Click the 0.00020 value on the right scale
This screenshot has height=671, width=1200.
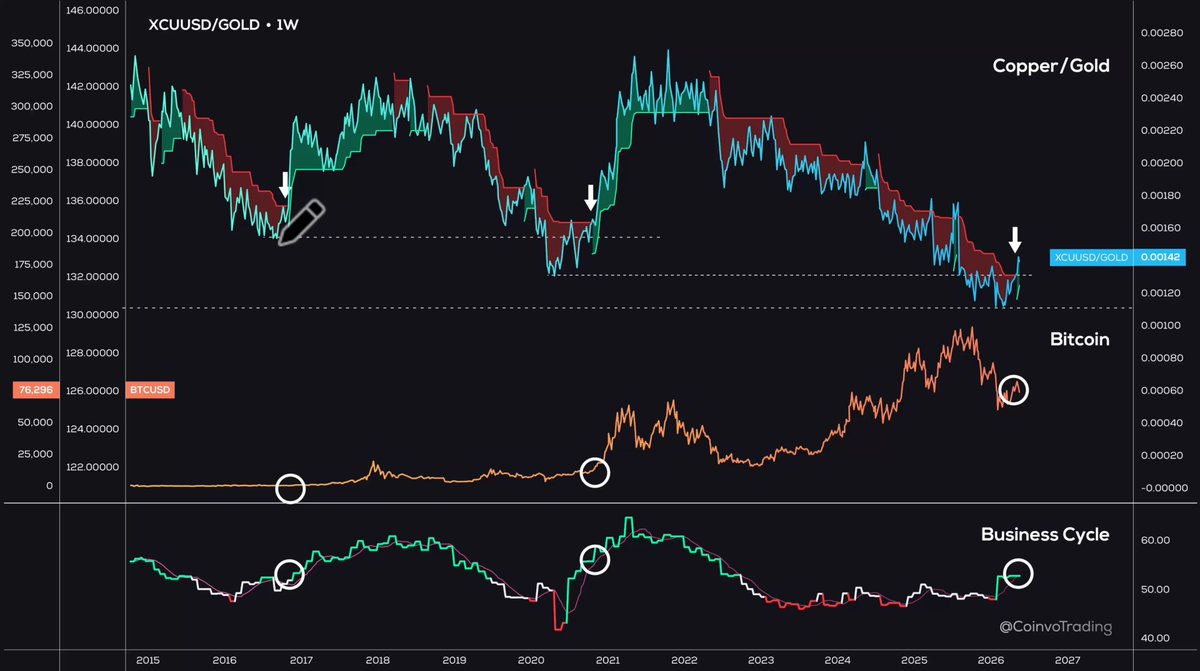click(1162, 456)
